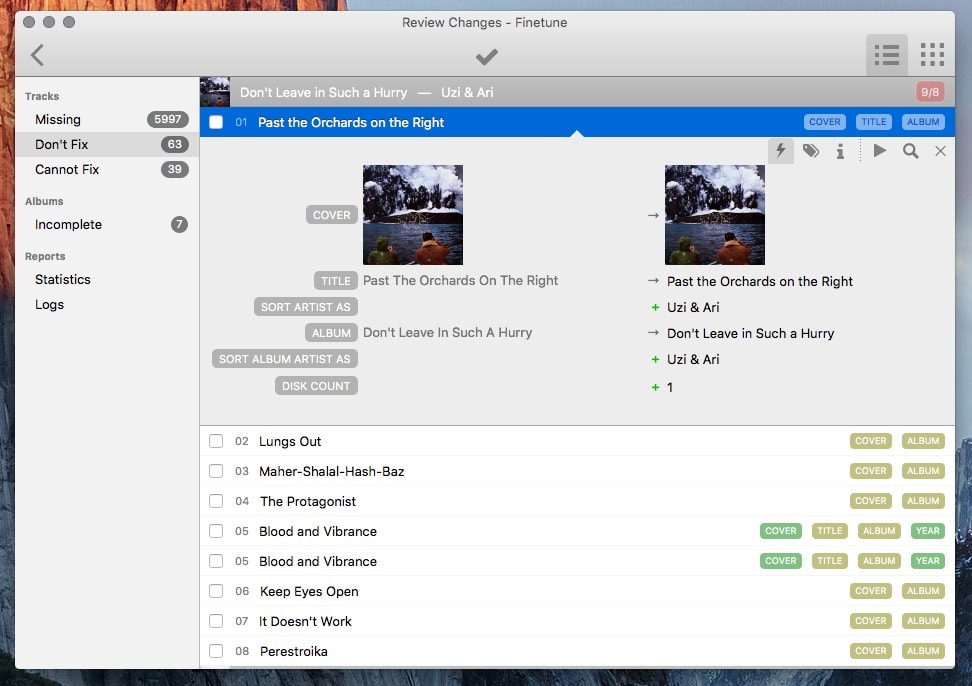
Task: Click COVER tag on selected track row
Action: pyautogui.click(x=824, y=121)
